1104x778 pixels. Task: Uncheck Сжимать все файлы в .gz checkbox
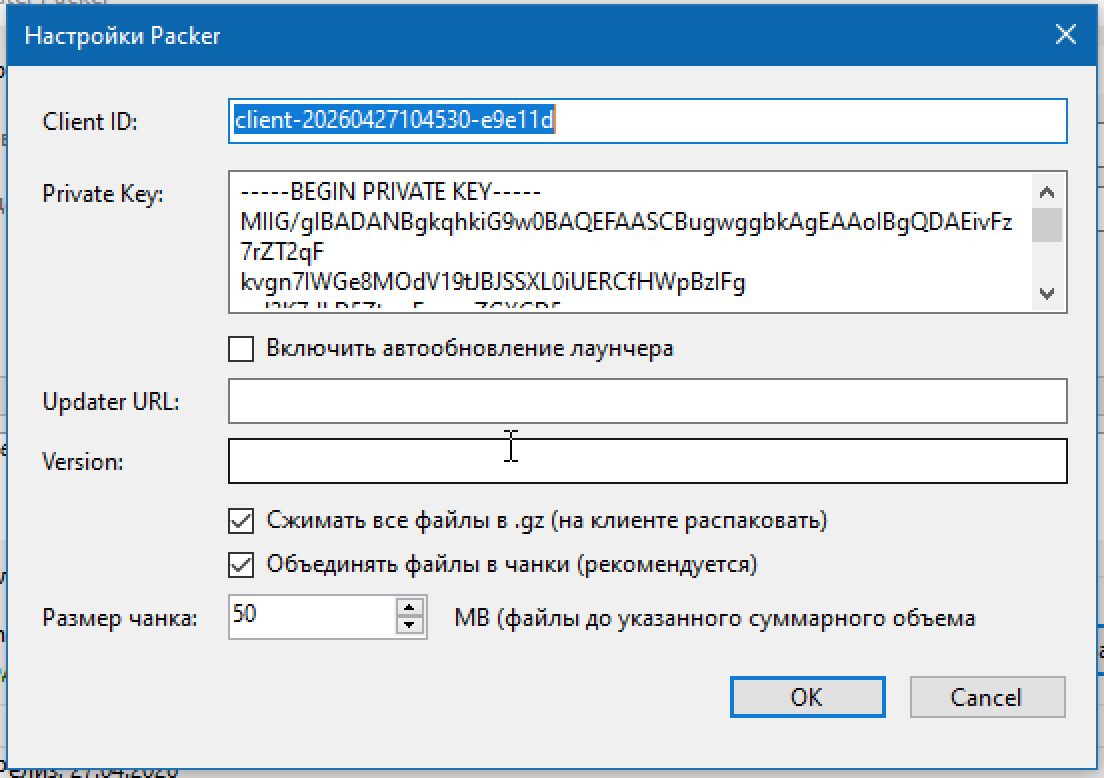pos(241,521)
